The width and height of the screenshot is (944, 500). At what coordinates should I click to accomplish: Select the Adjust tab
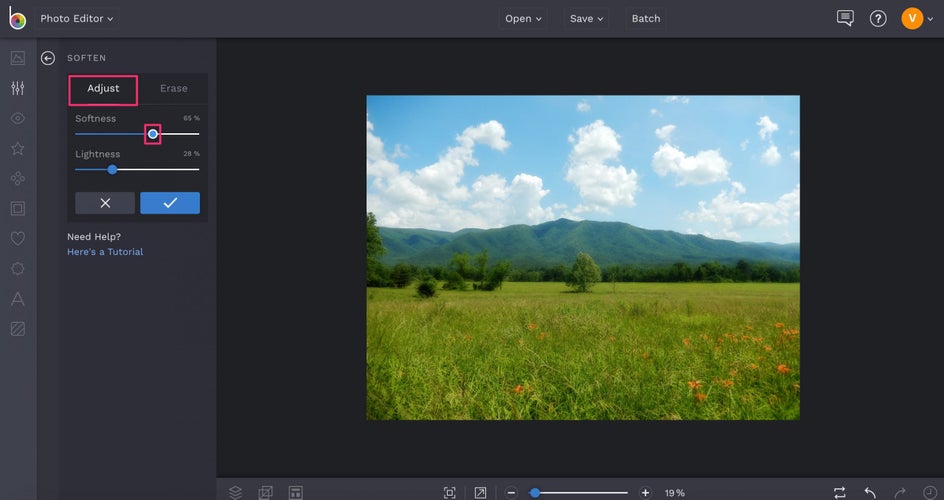tap(103, 88)
